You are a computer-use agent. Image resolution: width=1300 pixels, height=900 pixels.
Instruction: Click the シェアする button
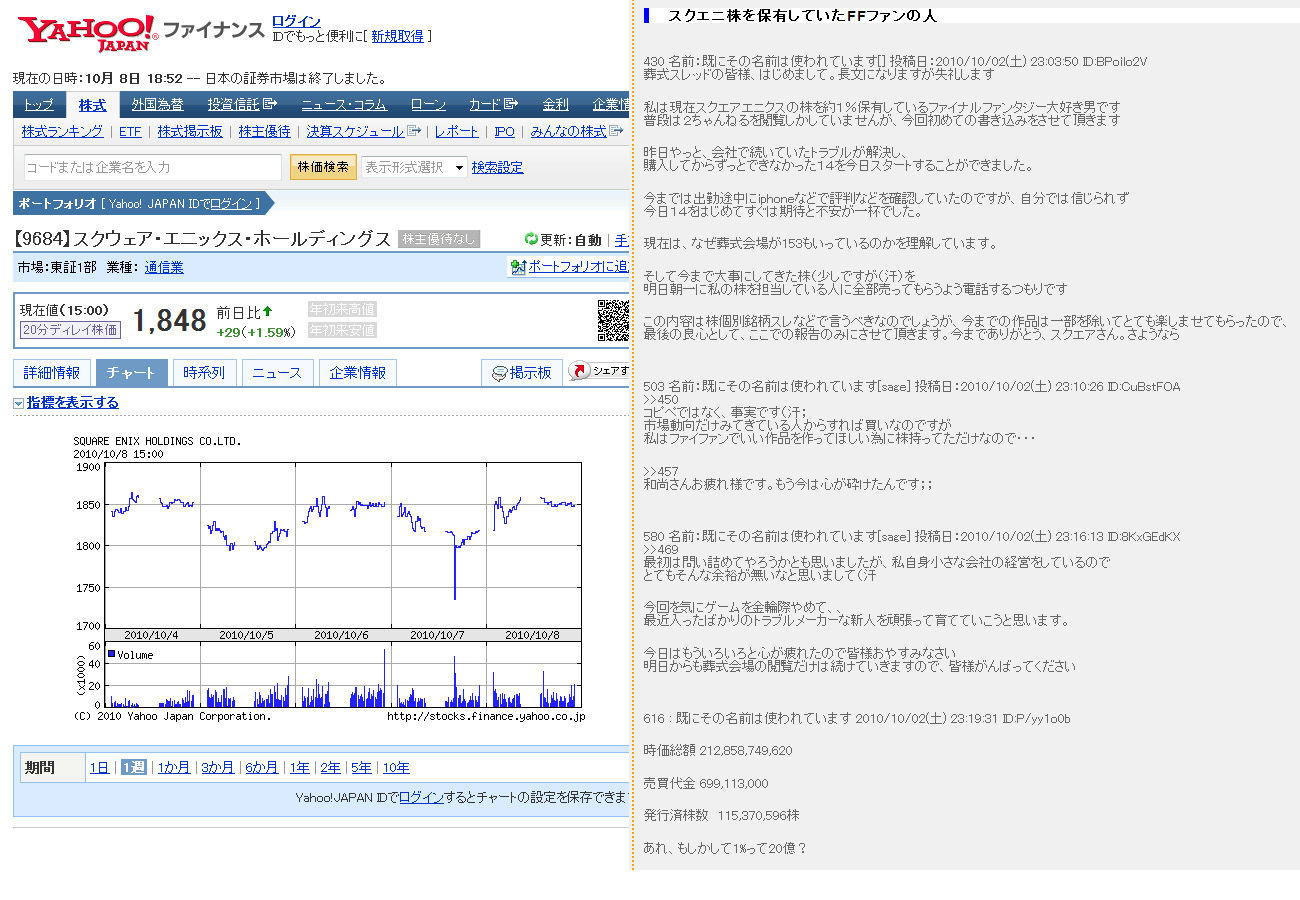pos(598,372)
